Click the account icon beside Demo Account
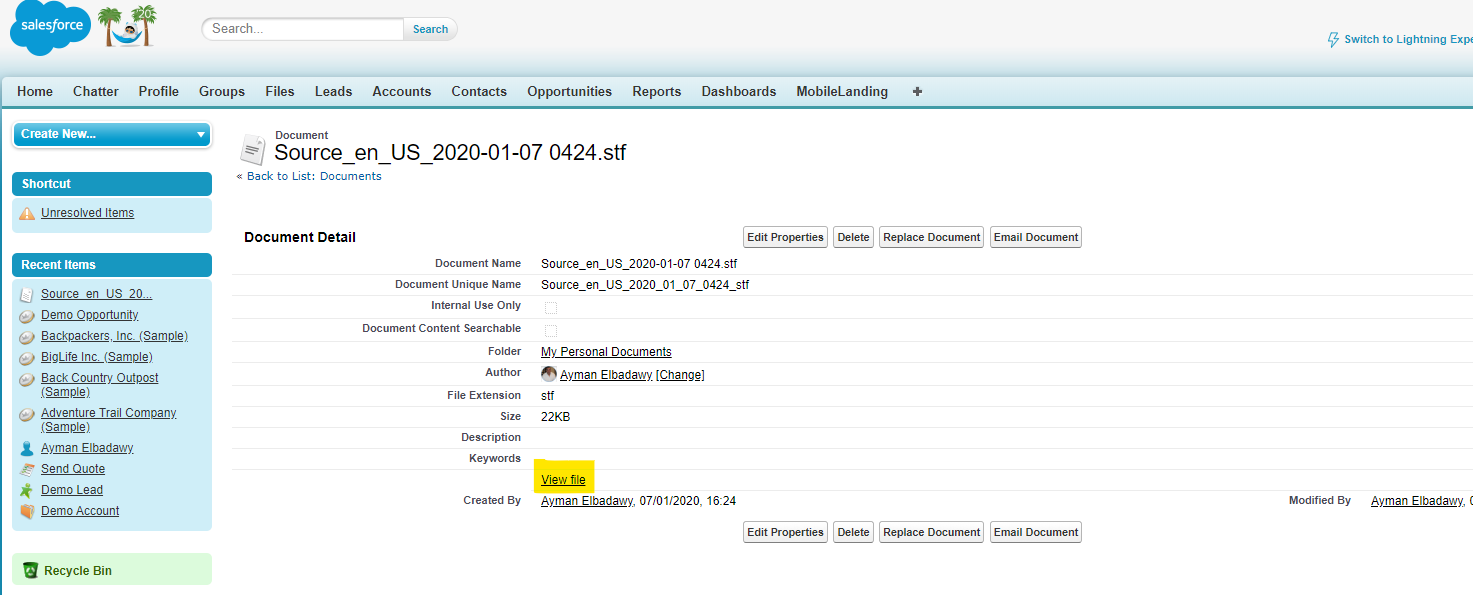1473x595 pixels. pyautogui.click(x=26, y=510)
